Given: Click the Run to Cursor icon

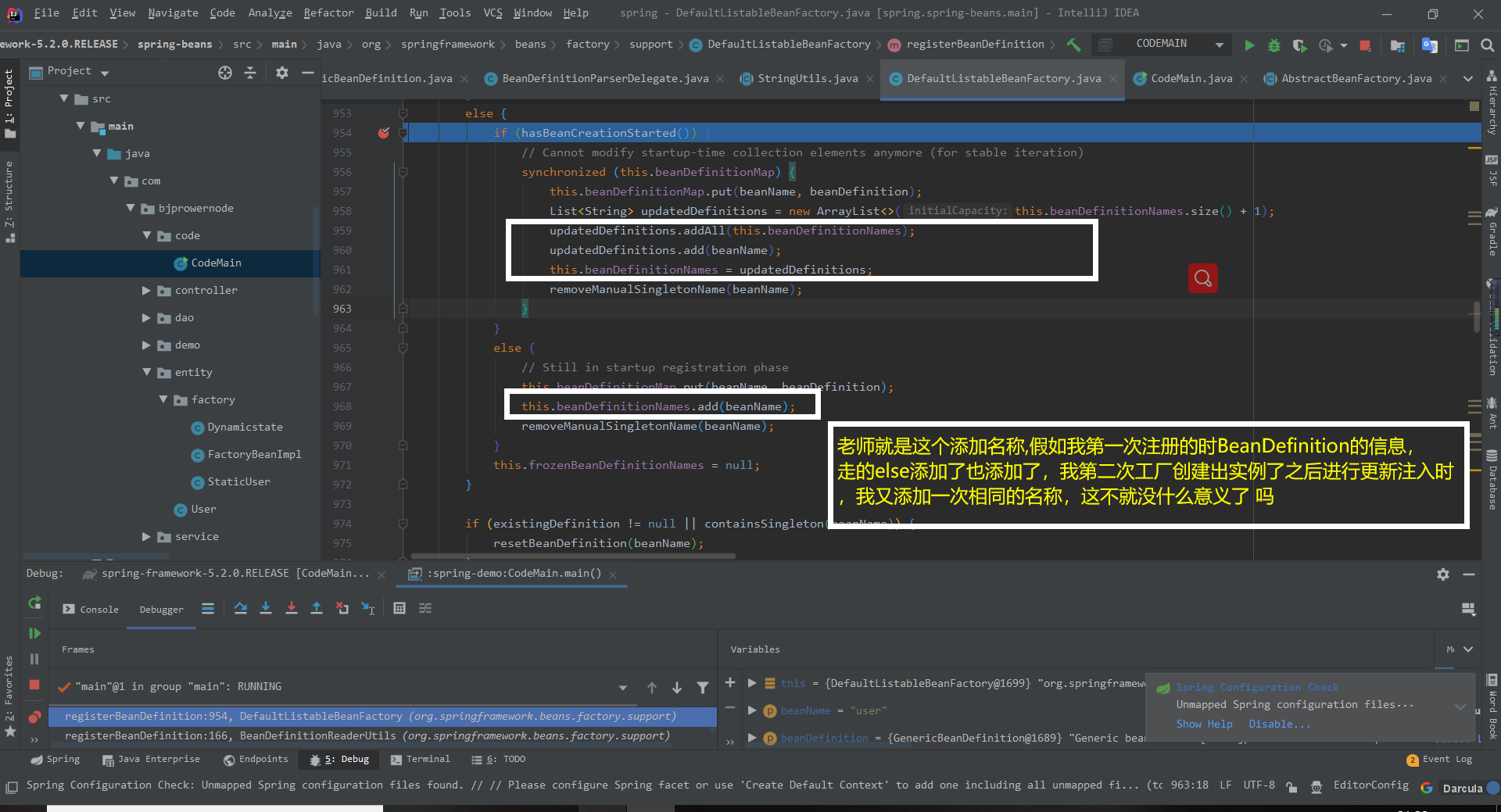Looking at the screenshot, I should tap(368, 608).
